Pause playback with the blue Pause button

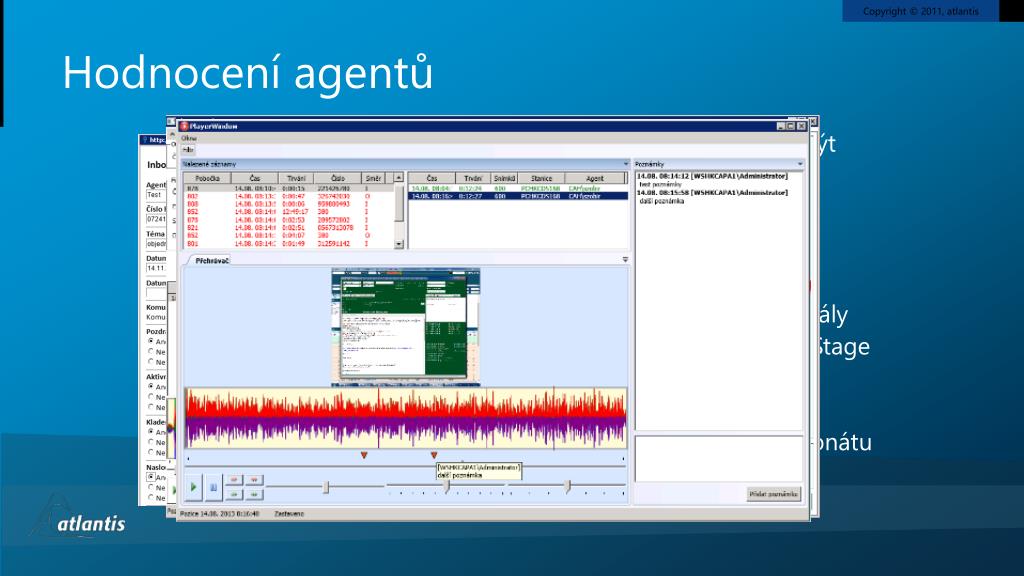(214, 487)
